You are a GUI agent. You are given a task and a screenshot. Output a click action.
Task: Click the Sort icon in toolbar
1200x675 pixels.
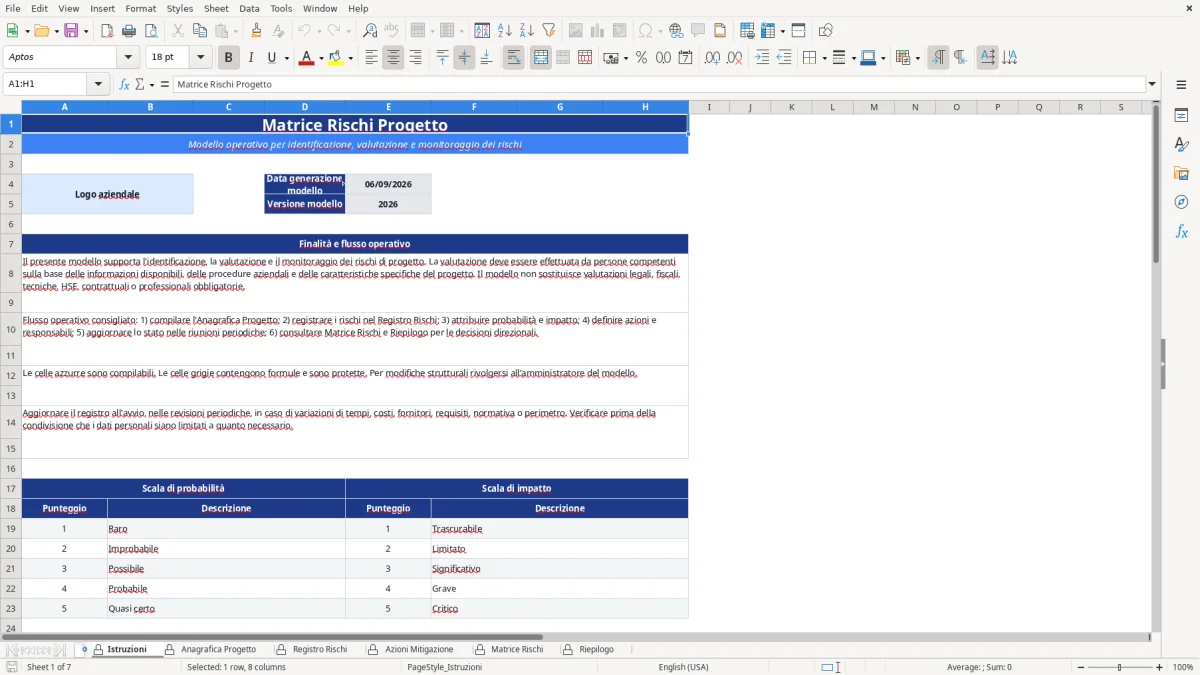482,31
